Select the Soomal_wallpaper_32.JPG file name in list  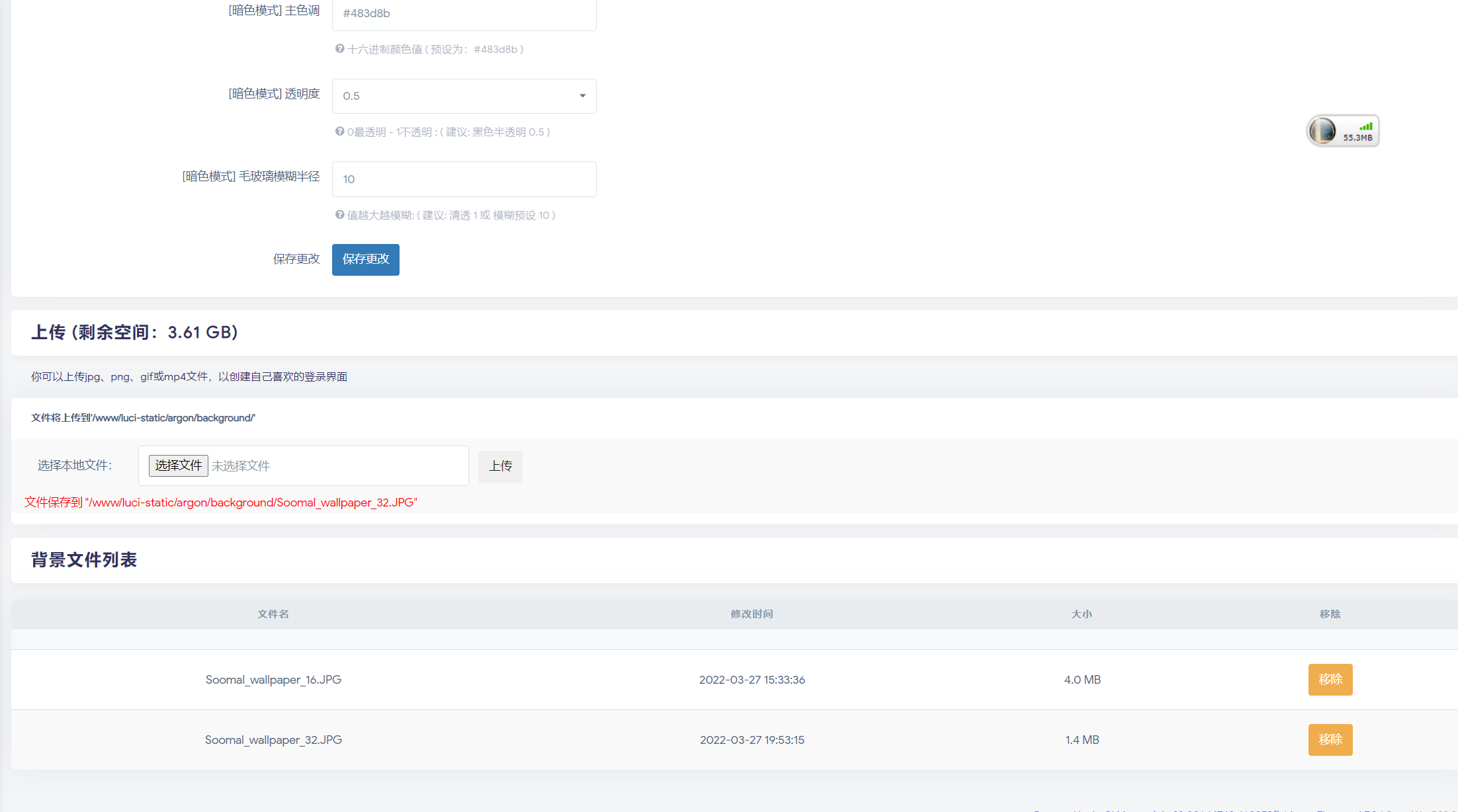coord(273,740)
